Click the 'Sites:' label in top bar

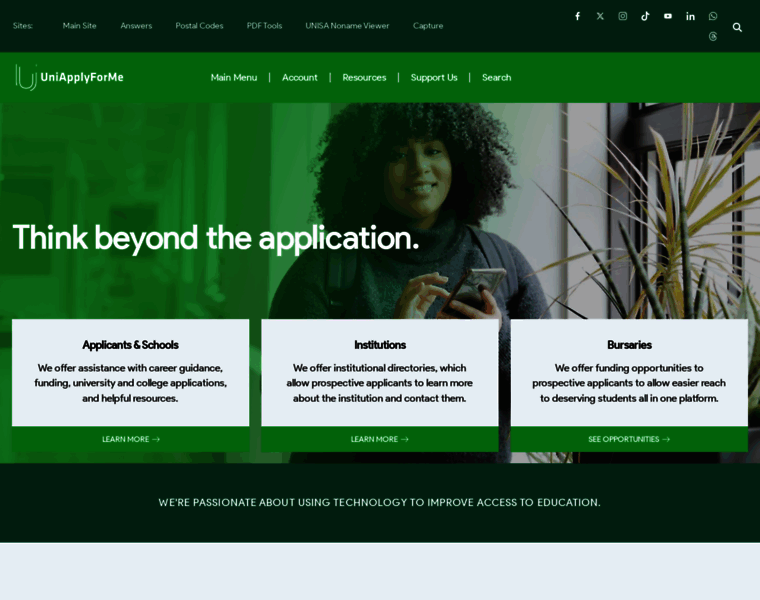tap(23, 26)
